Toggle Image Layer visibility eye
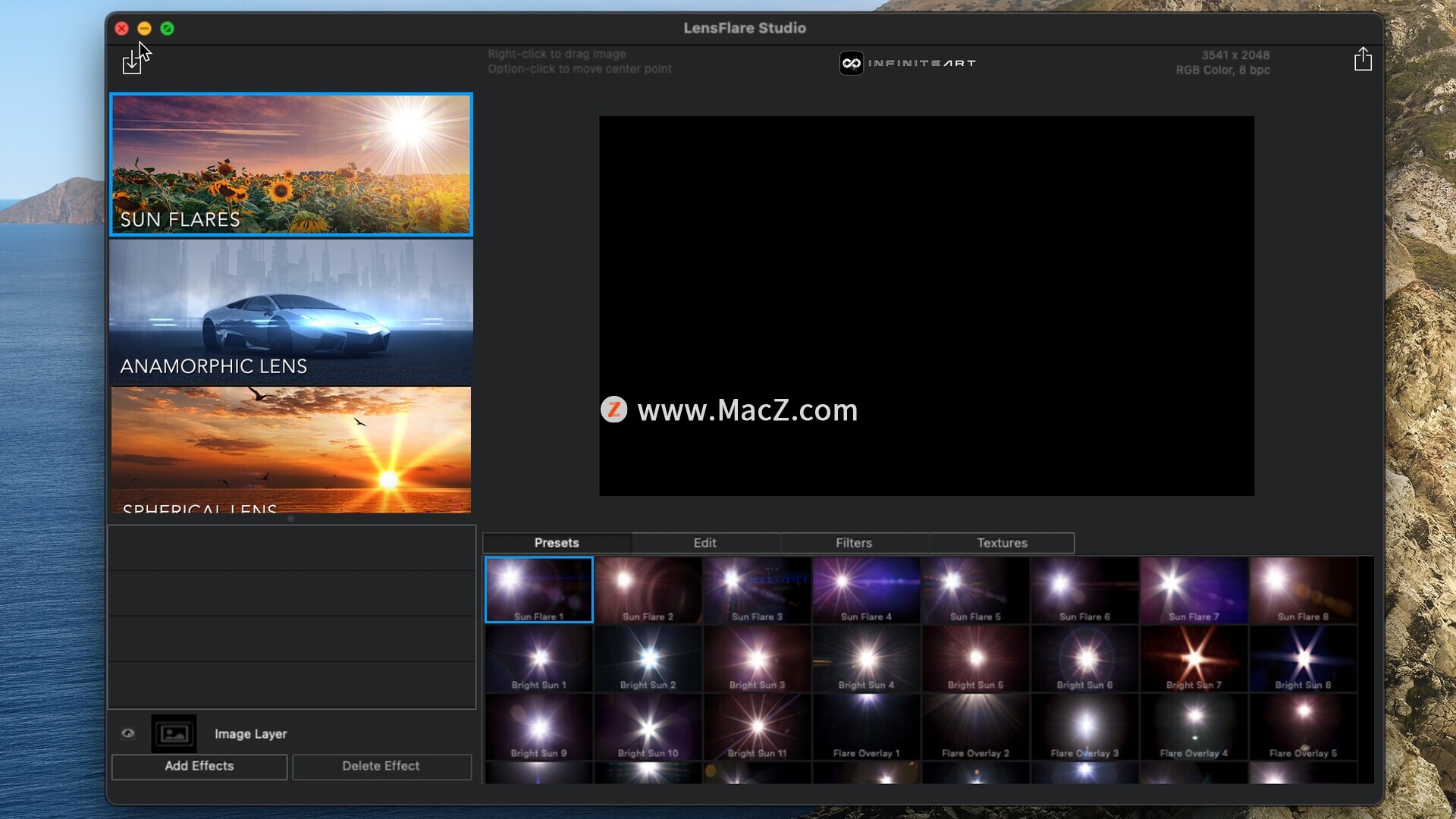Screen dimensions: 1456x819 pos(128,733)
